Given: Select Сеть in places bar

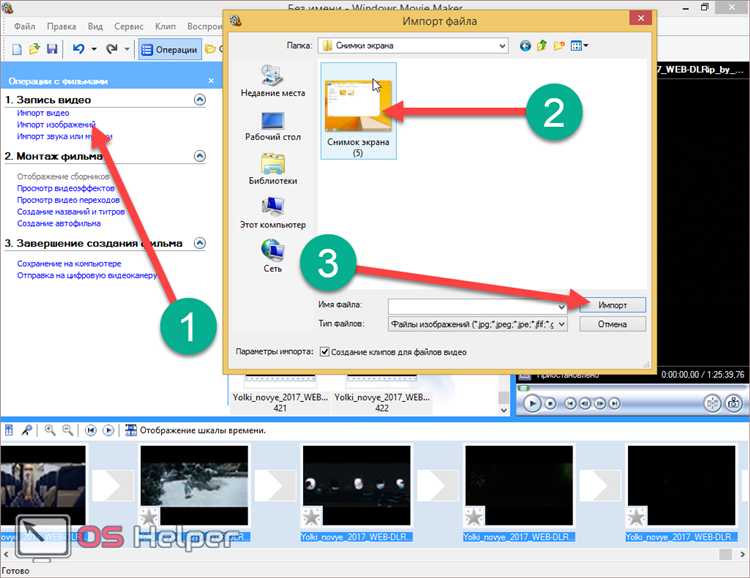Looking at the screenshot, I should pyautogui.click(x=273, y=256).
